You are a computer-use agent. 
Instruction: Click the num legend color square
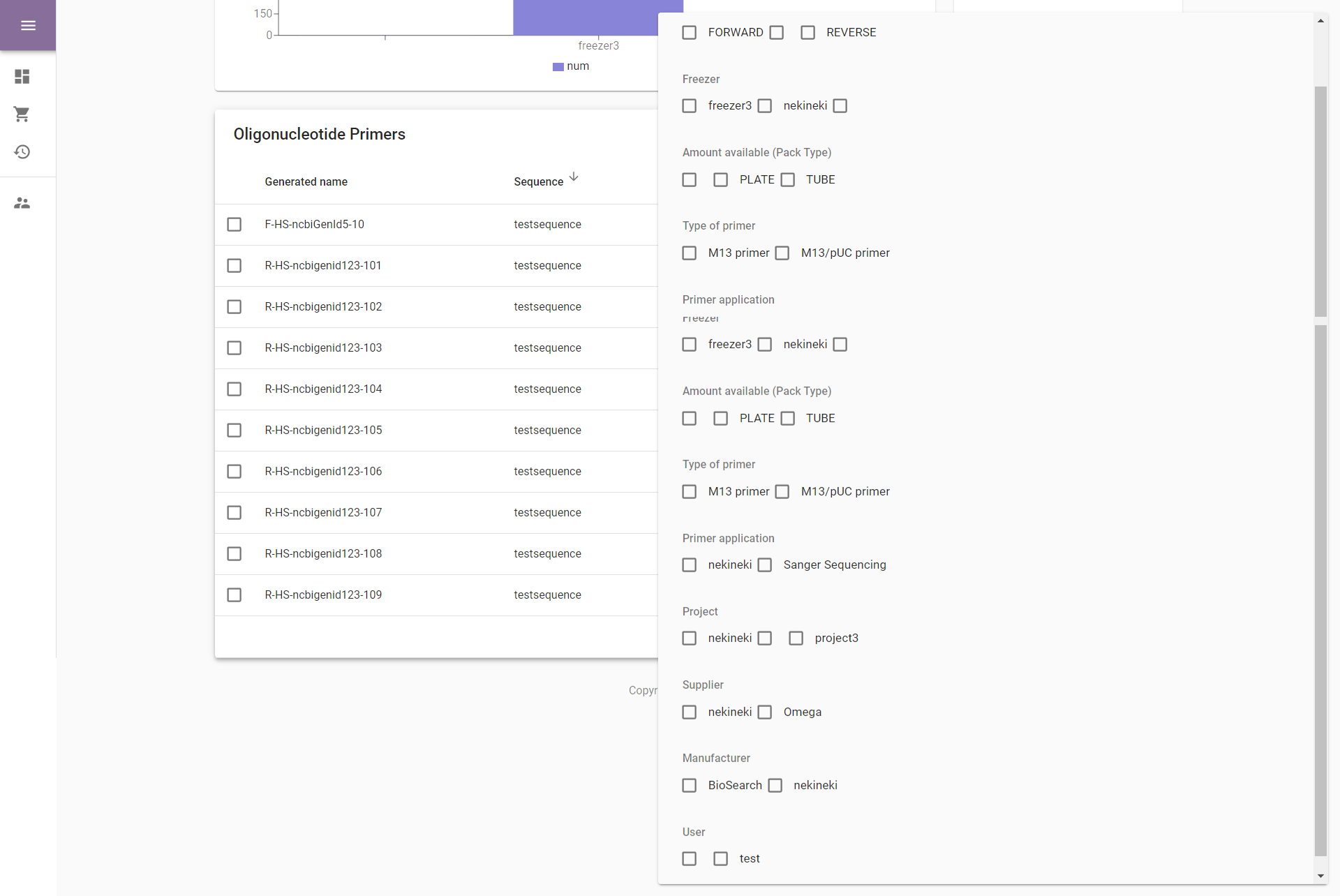558,67
